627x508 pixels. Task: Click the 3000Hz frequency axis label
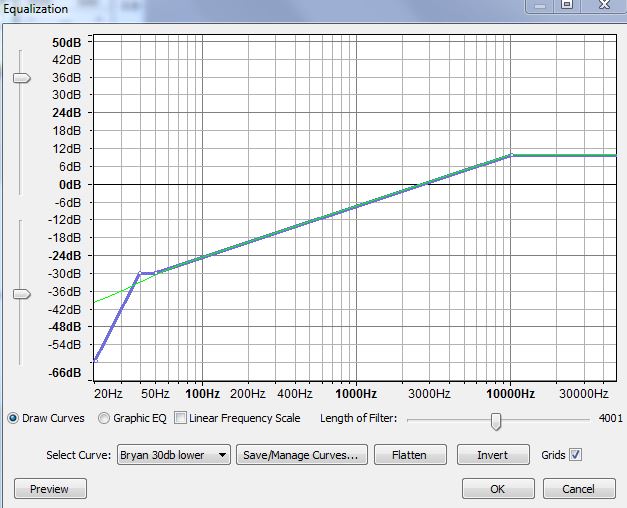click(x=429, y=394)
